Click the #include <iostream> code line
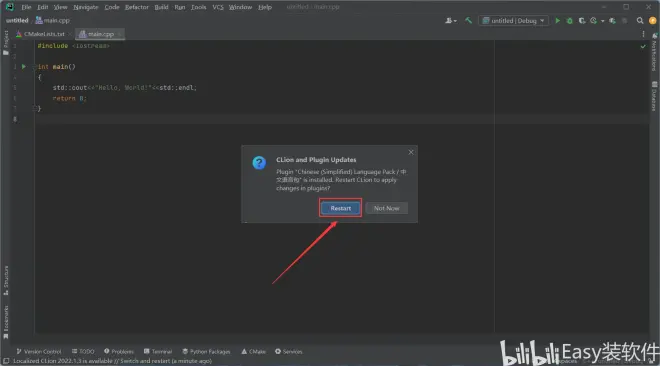The width and height of the screenshot is (660, 366). 74,45
